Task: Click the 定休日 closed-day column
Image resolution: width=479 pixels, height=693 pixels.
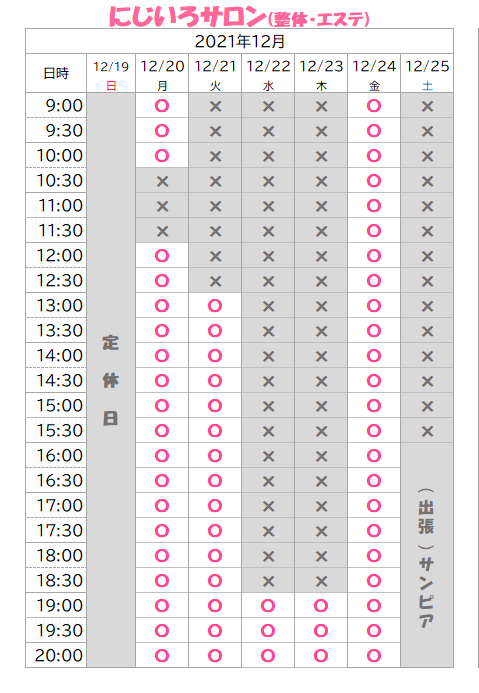Action: point(111,380)
